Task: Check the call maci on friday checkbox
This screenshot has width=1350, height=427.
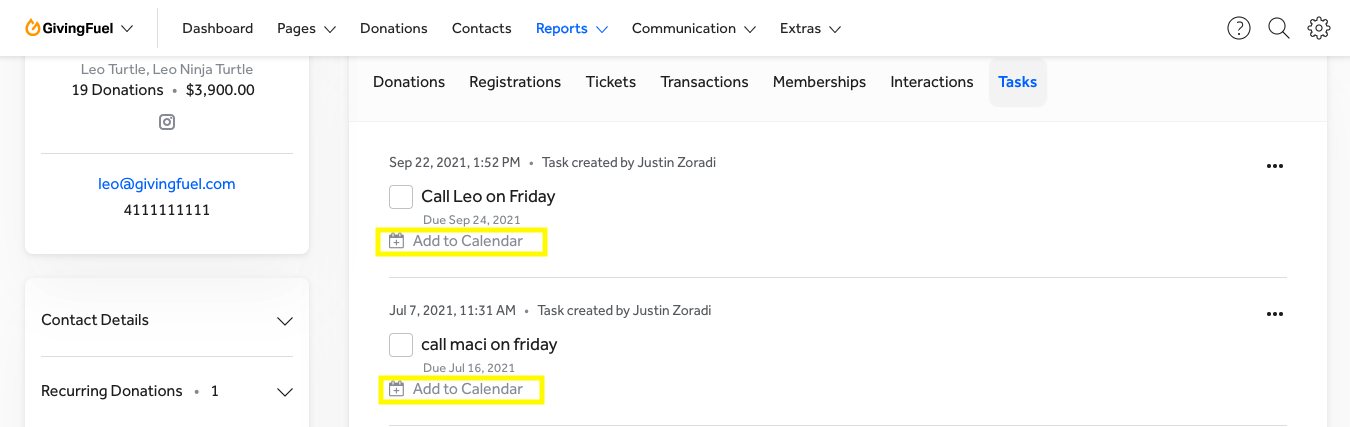Action: coord(401,344)
